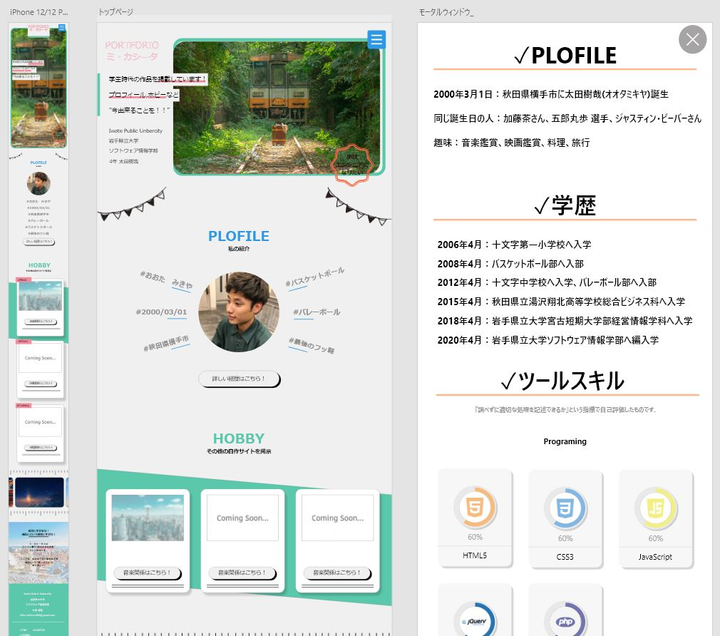
Task: Click the 趣味：音楽鑑賞 line in the modal
Action: [512, 143]
